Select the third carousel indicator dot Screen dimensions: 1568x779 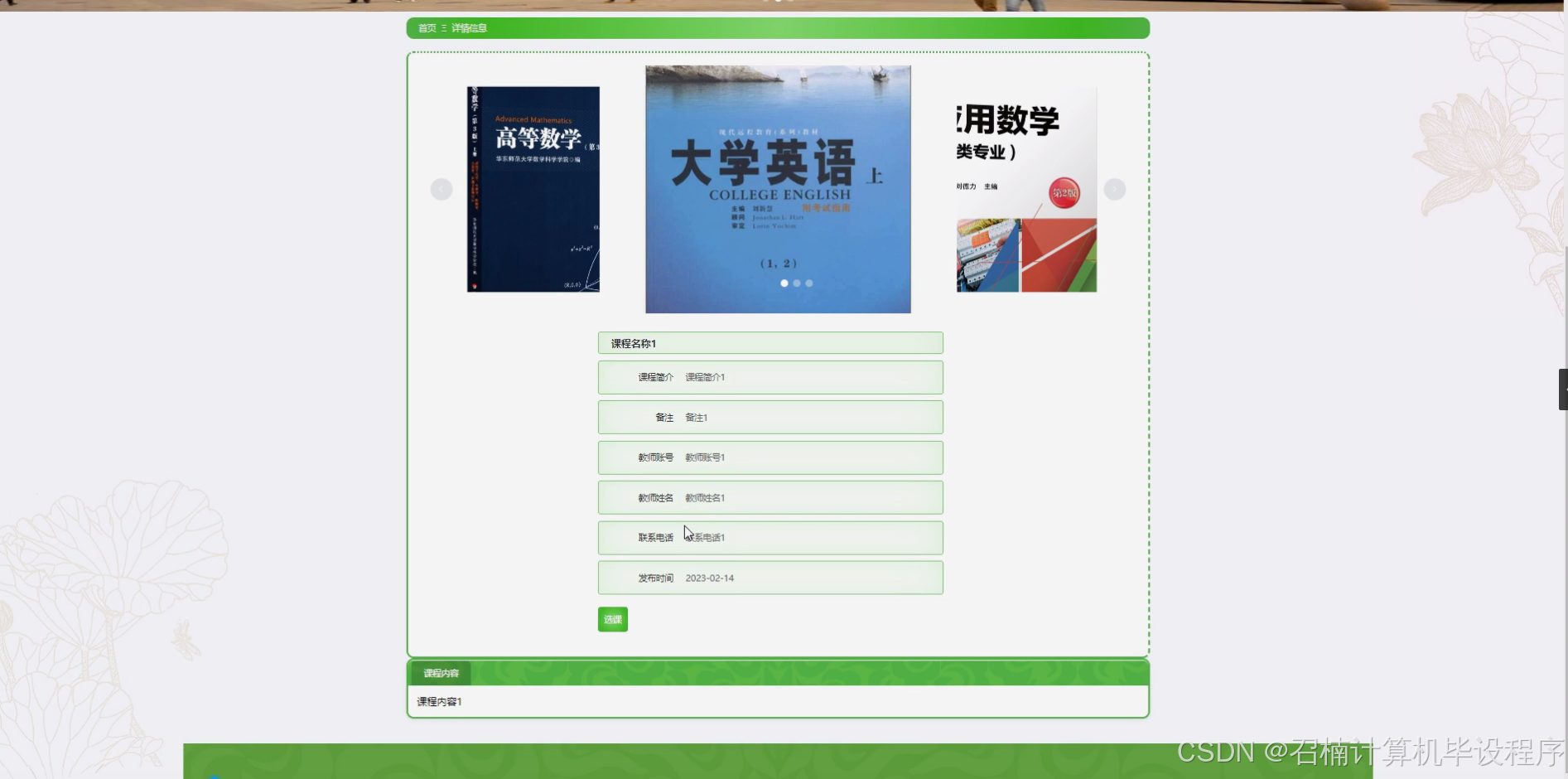click(808, 283)
